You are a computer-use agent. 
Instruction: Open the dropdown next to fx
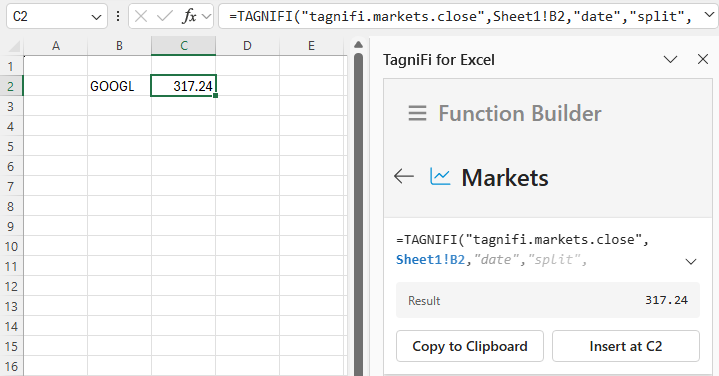click(x=207, y=17)
